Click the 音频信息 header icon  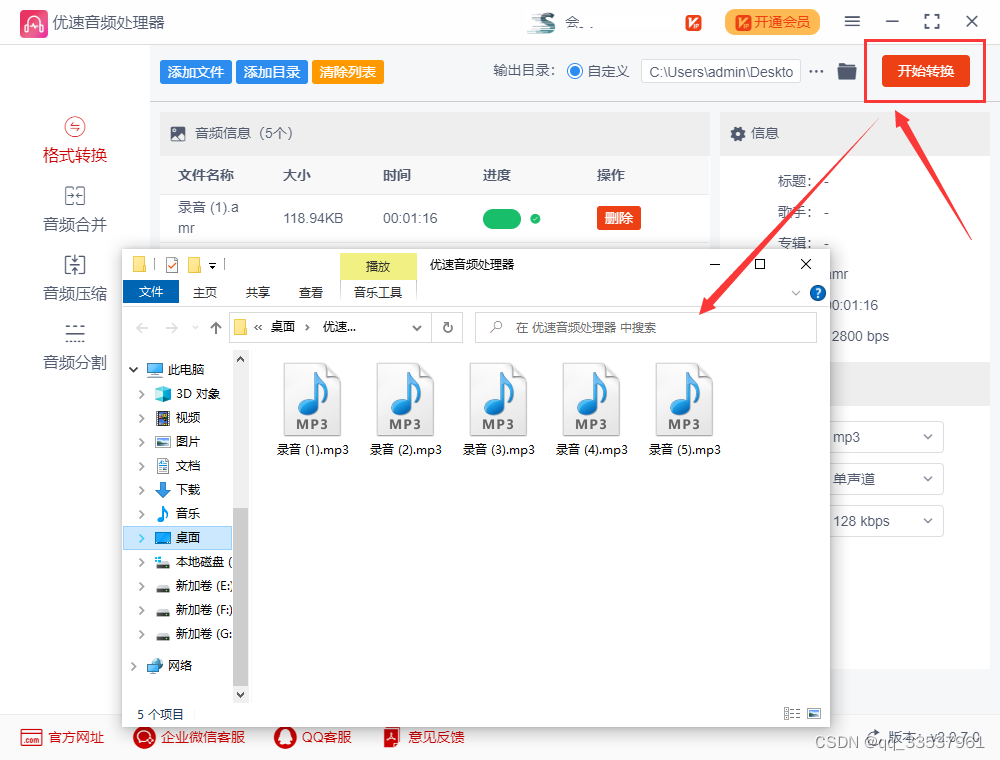tap(178, 134)
